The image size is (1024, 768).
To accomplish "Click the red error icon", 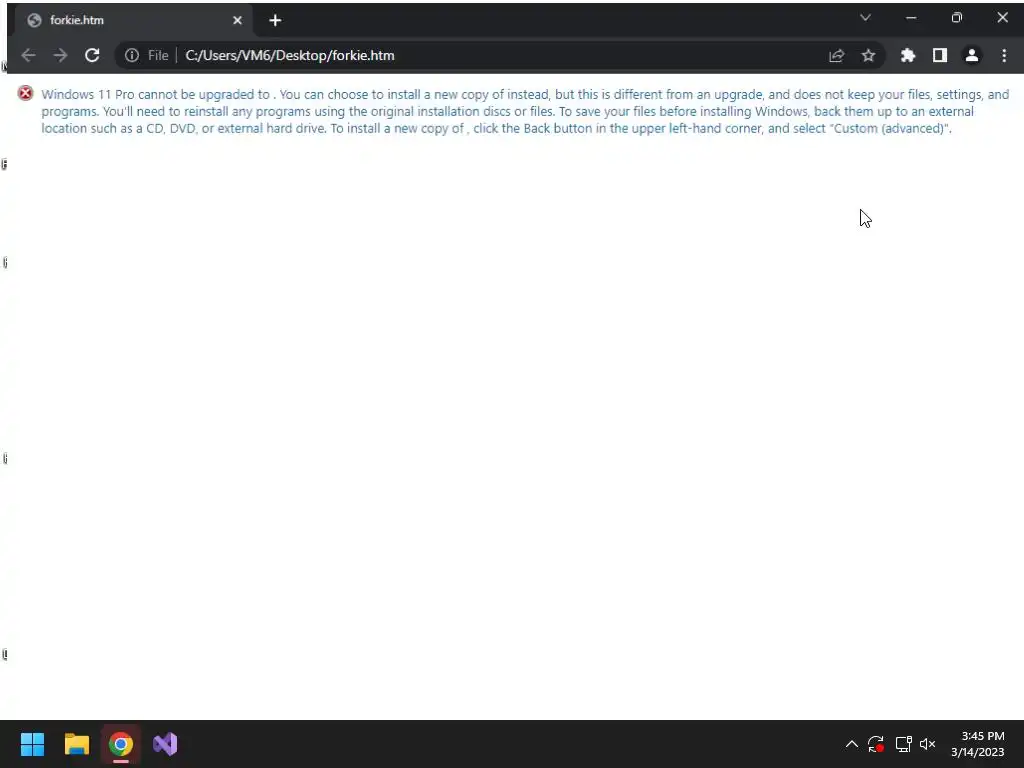I will pyautogui.click(x=25, y=93).
